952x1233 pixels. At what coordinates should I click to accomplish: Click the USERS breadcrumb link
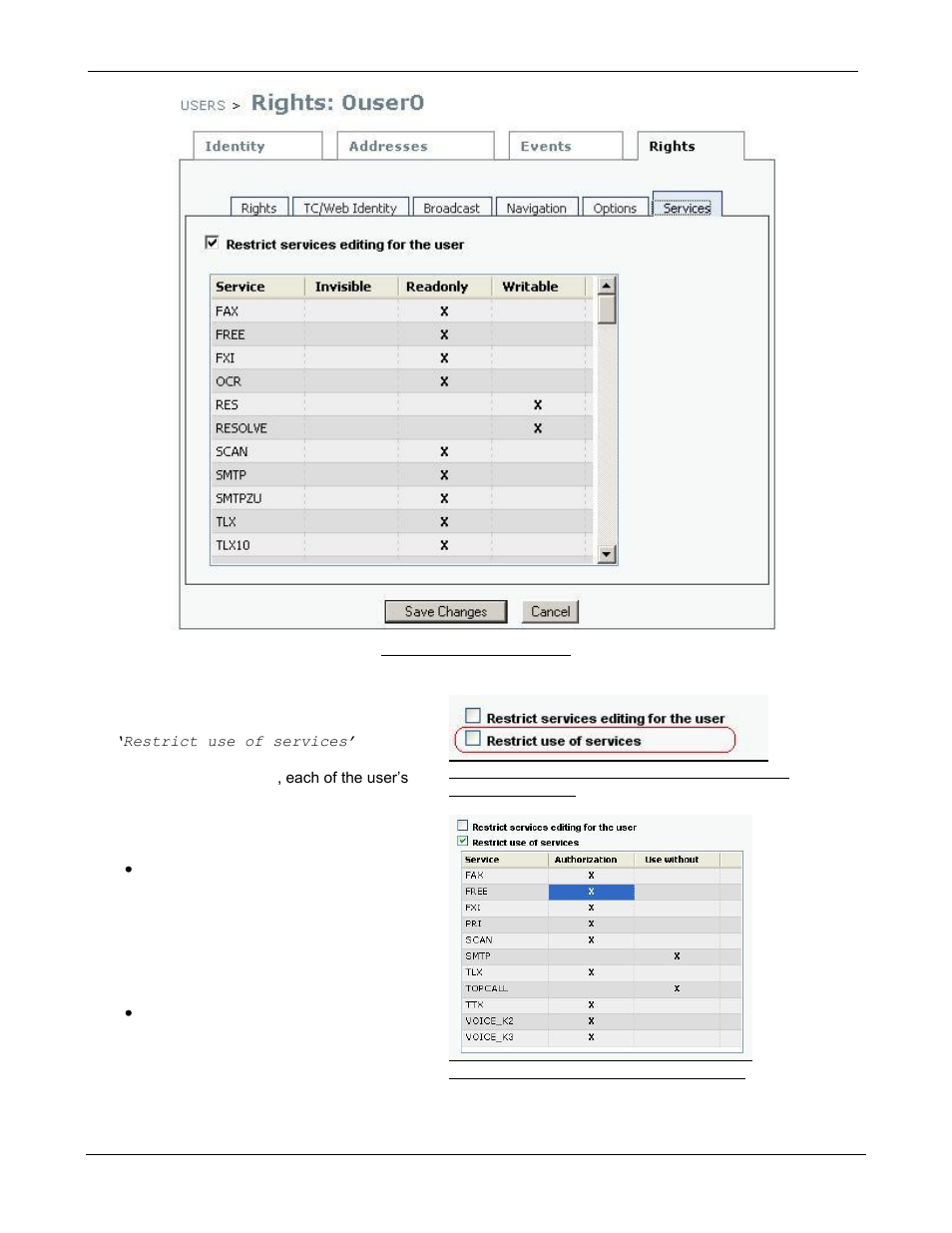203,105
